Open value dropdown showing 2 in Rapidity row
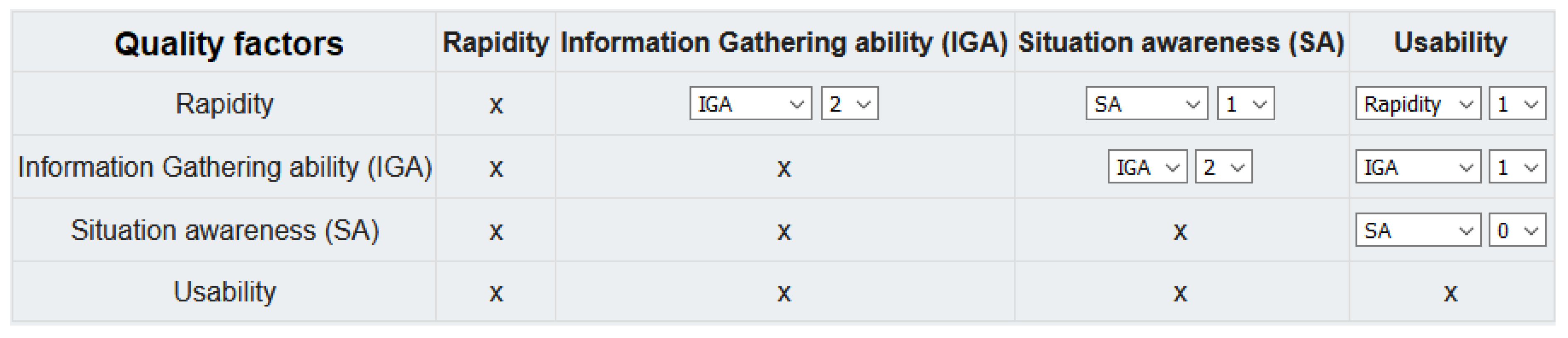1568x338 pixels. [x=849, y=104]
